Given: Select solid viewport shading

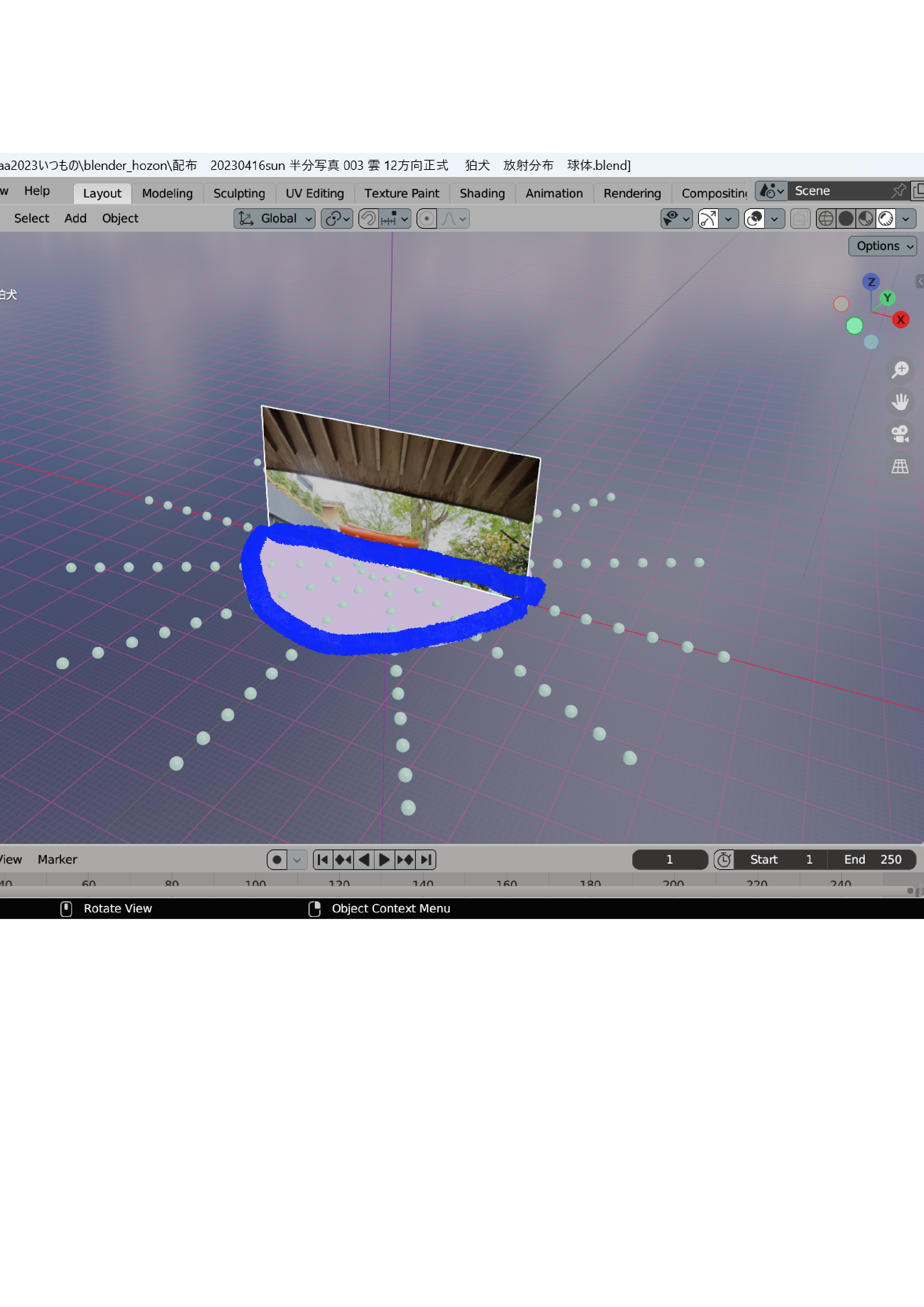Looking at the screenshot, I should (x=846, y=219).
